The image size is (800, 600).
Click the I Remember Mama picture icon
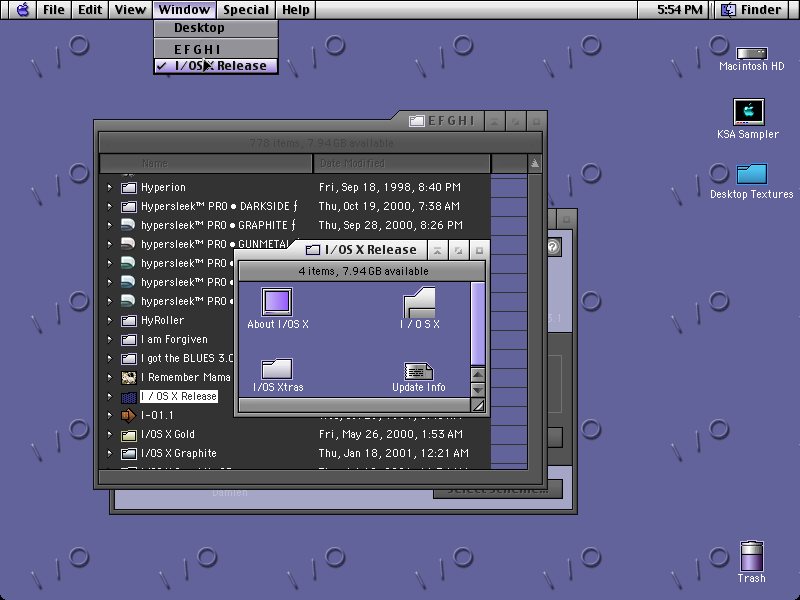(x=129, y=378)
